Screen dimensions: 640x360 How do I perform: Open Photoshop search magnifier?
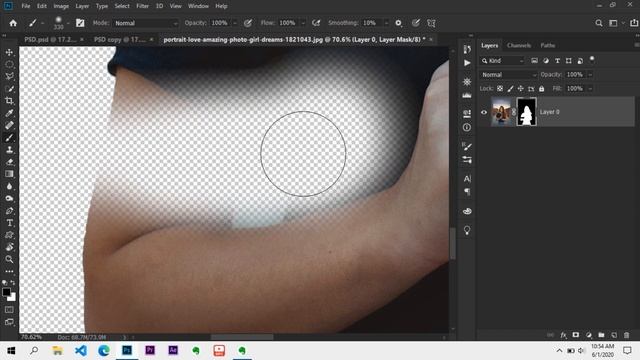tap(599, 23)
